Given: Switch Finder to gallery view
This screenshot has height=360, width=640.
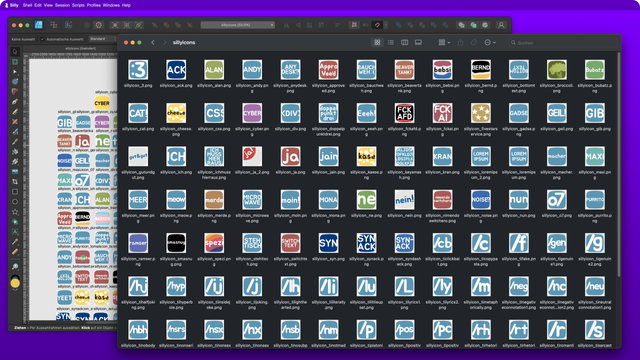Looking at the screenshot, I should click(x=418, y=42).
